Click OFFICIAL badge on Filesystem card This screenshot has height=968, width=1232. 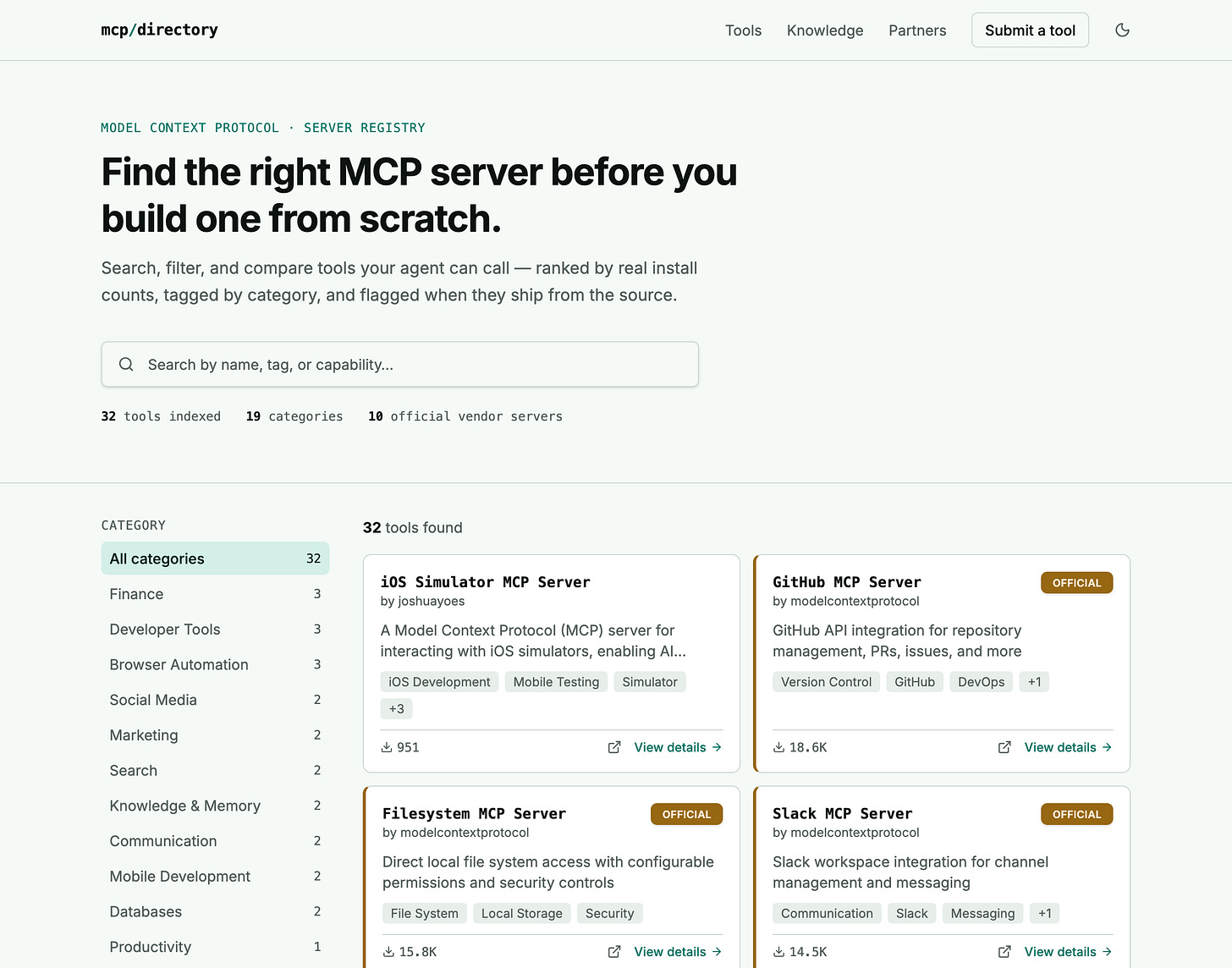click(x=686, y=815)
